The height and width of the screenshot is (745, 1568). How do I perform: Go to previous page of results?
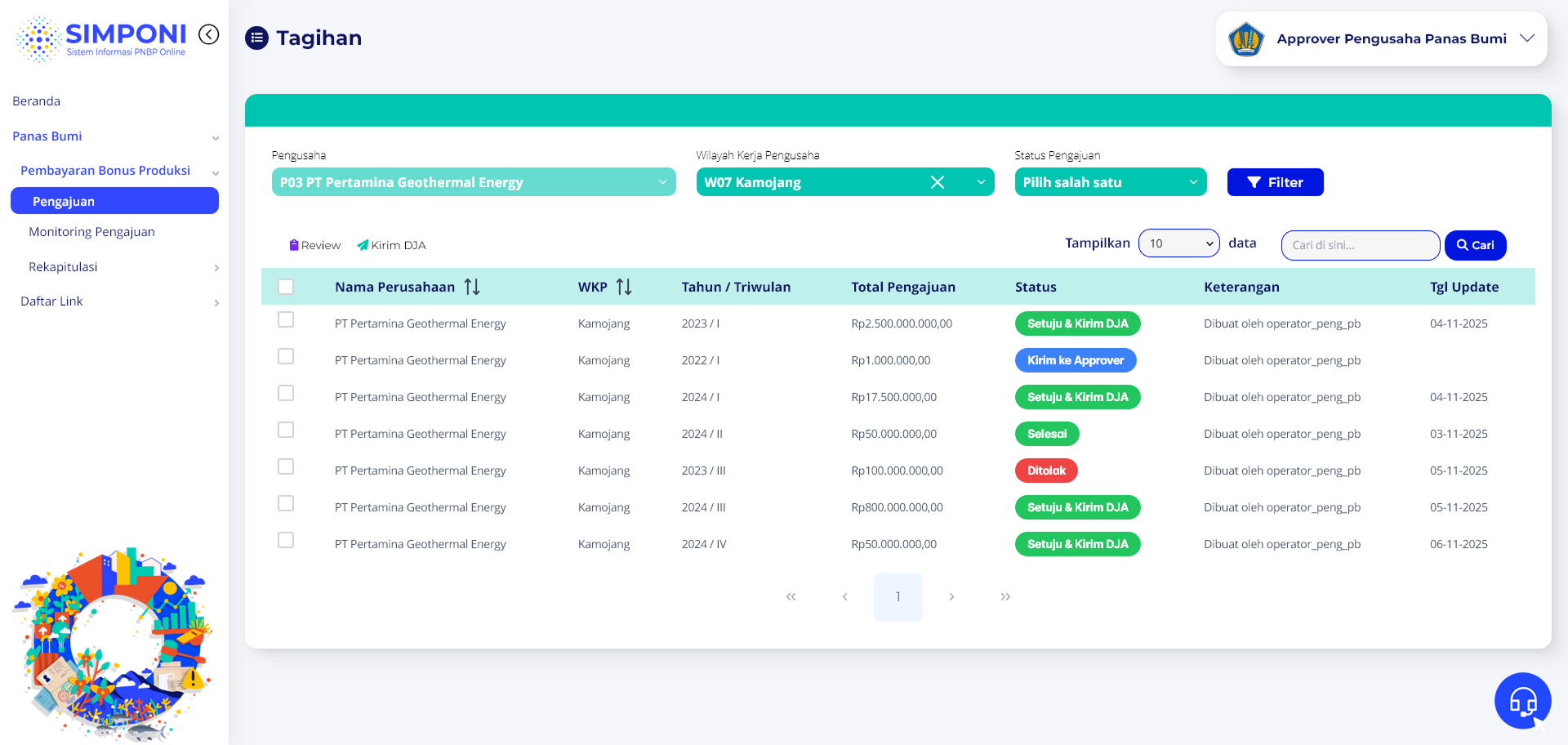point(844,597)
